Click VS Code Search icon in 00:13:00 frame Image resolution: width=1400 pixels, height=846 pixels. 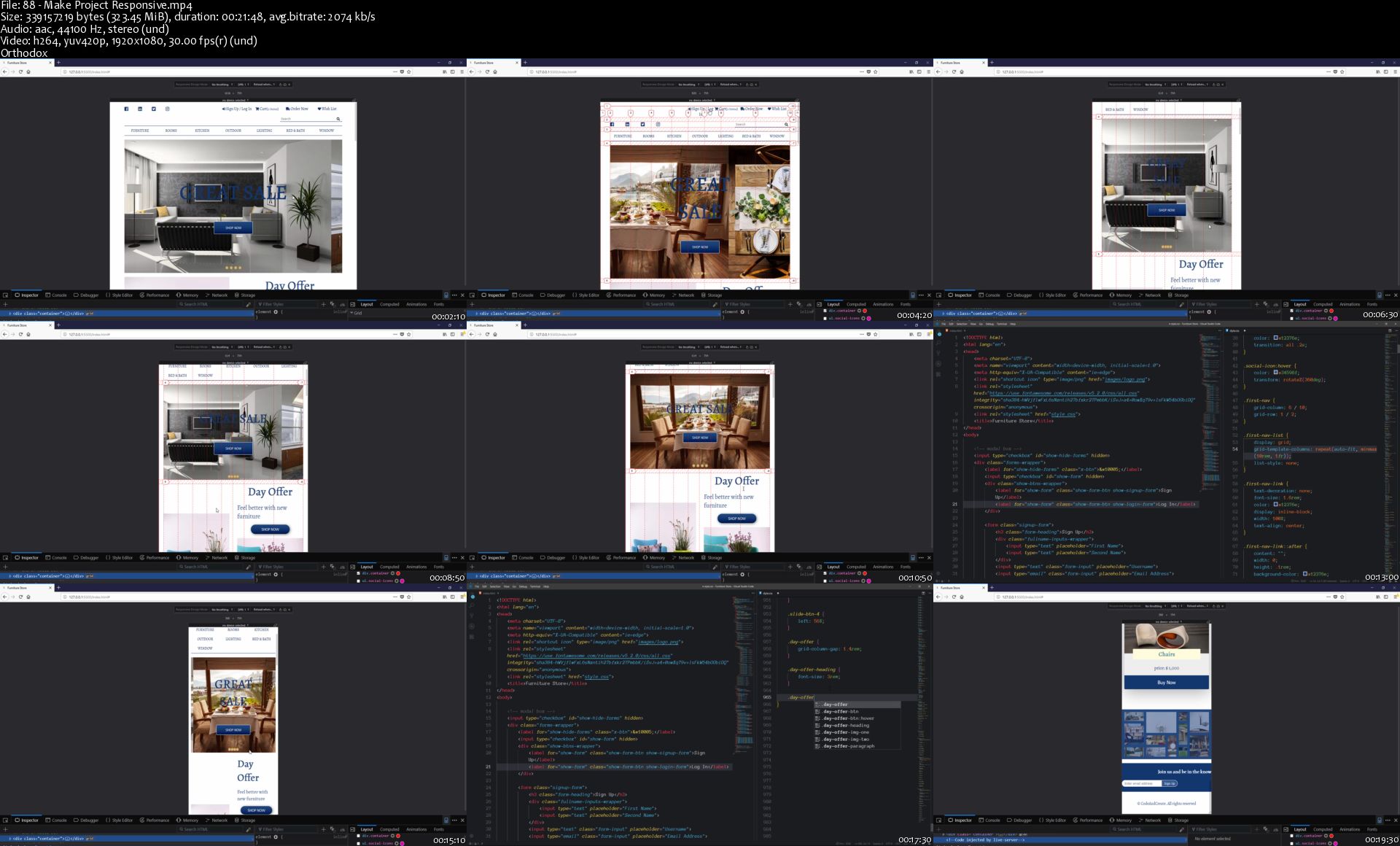pos(938,344)
